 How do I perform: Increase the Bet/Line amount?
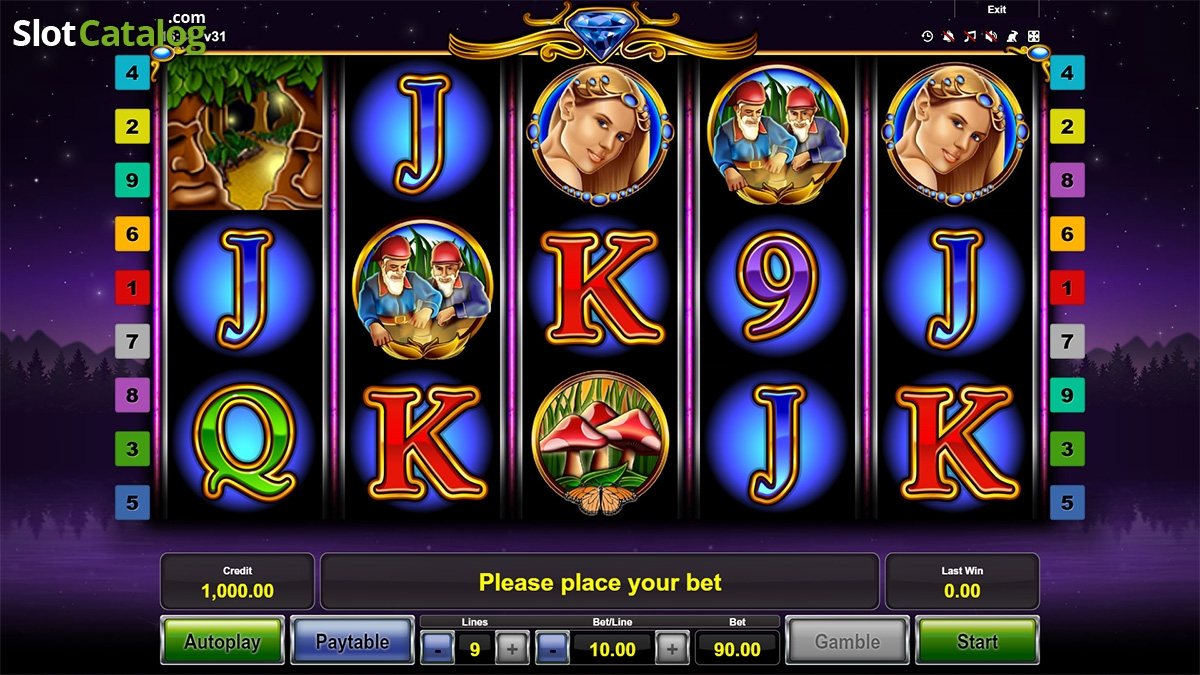(x=672, y=649)
